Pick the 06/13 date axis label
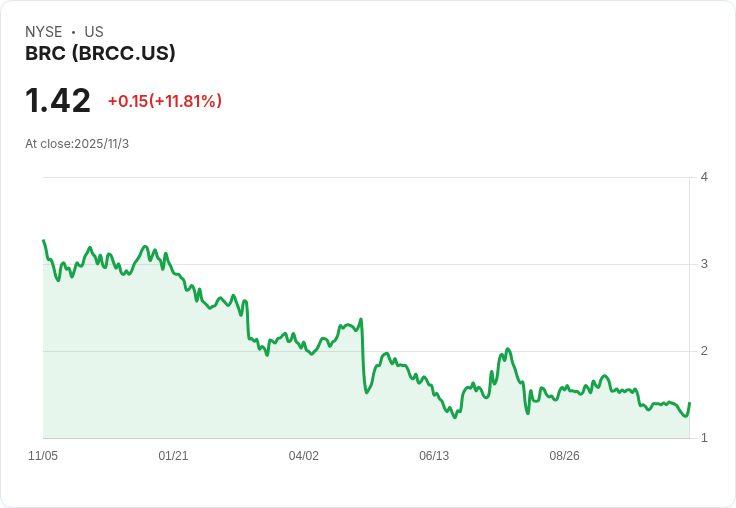 tap(434, 456)
